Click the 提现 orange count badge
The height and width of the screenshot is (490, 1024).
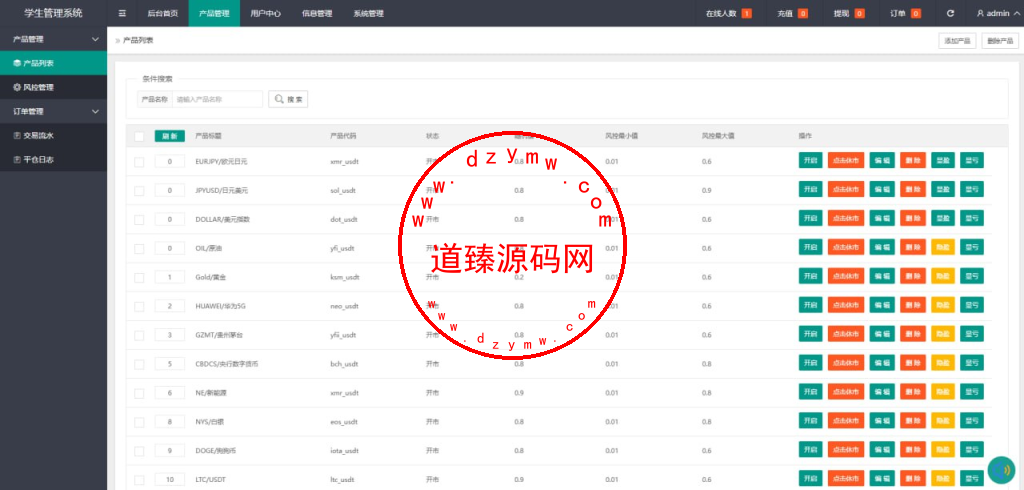click(859, 13)
